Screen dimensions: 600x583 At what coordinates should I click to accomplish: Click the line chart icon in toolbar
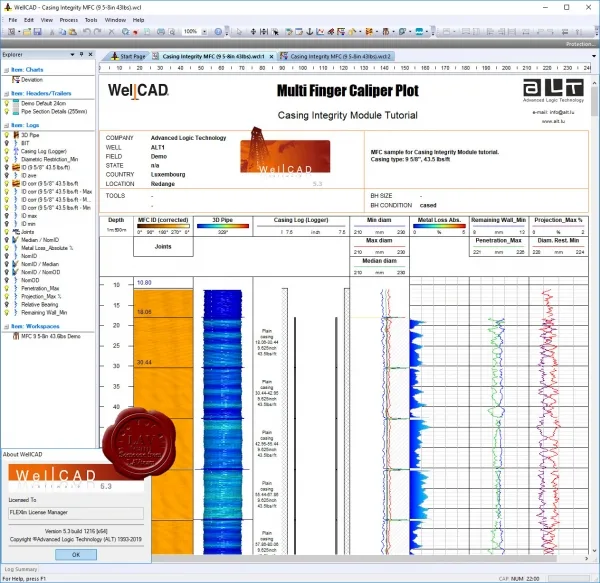tap(320, 32)
